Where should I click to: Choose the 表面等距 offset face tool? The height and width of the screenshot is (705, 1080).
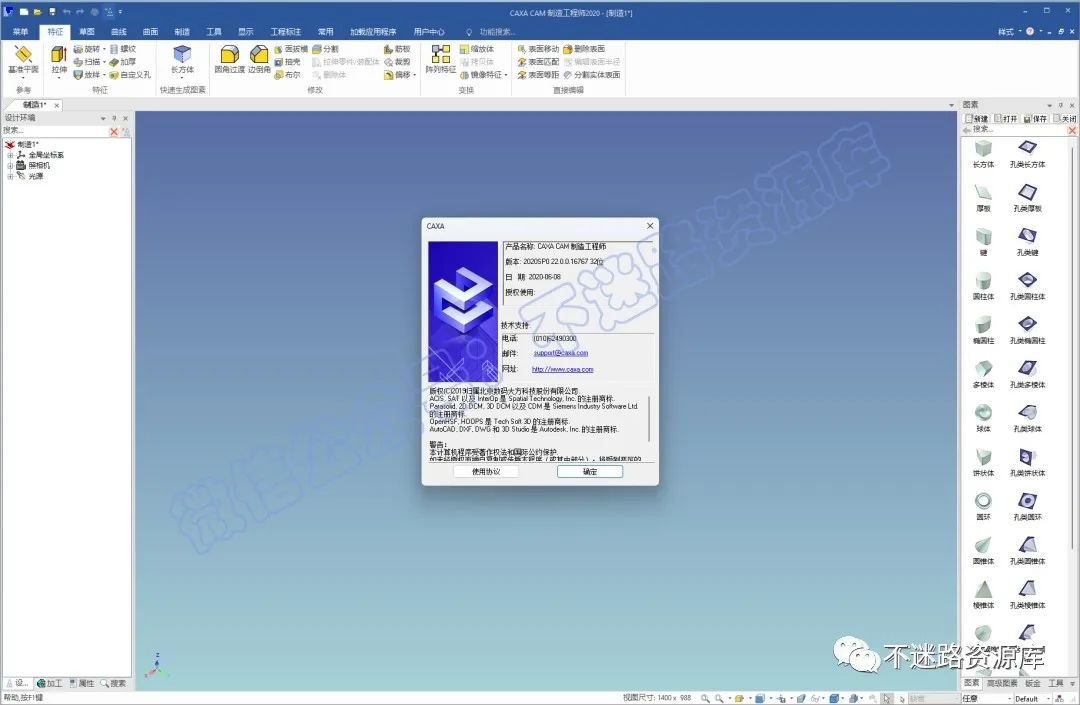[538, 74]
